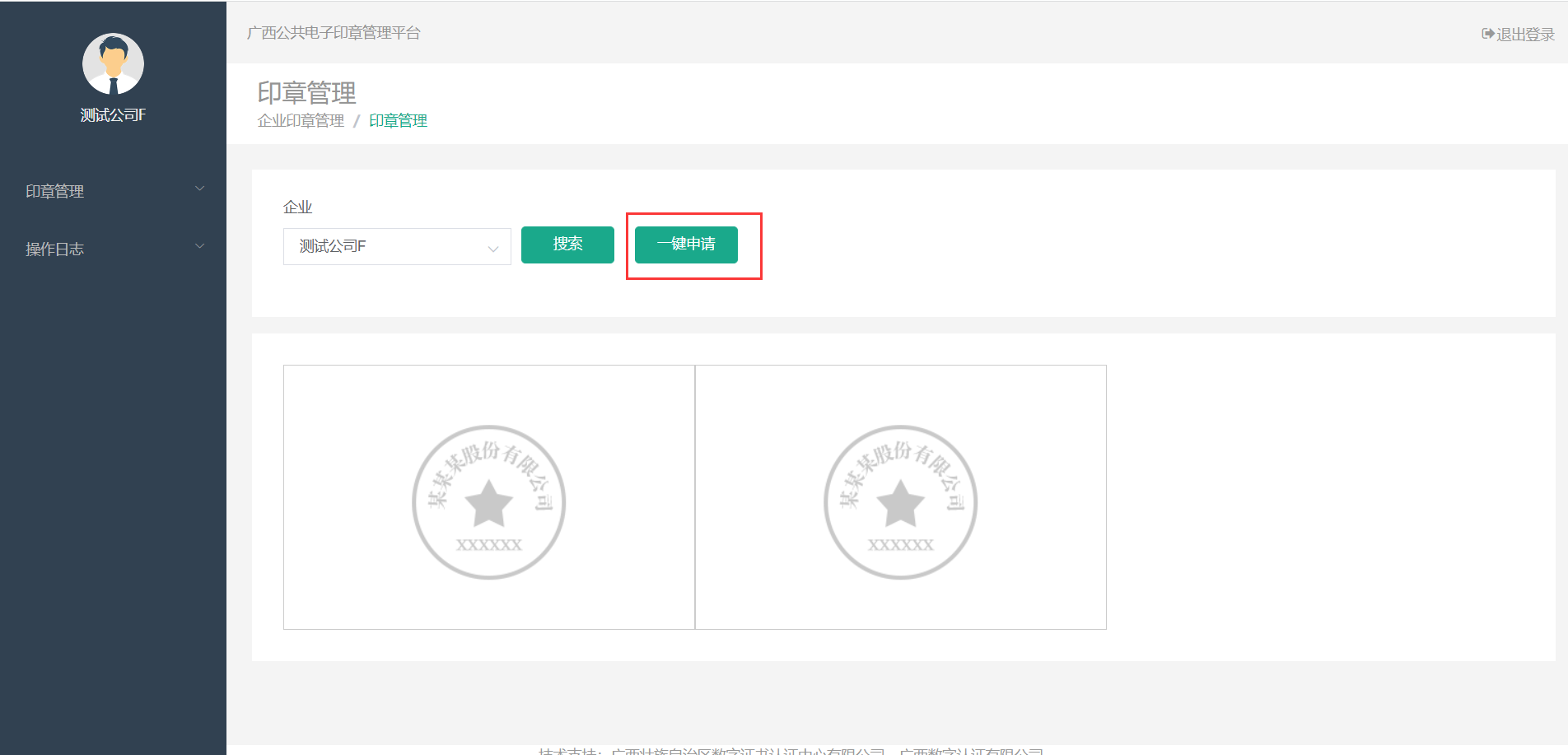Click the arrow inside the 企业 dropdown
This screenshot has height=755, width=1568.
pos(493,248)
